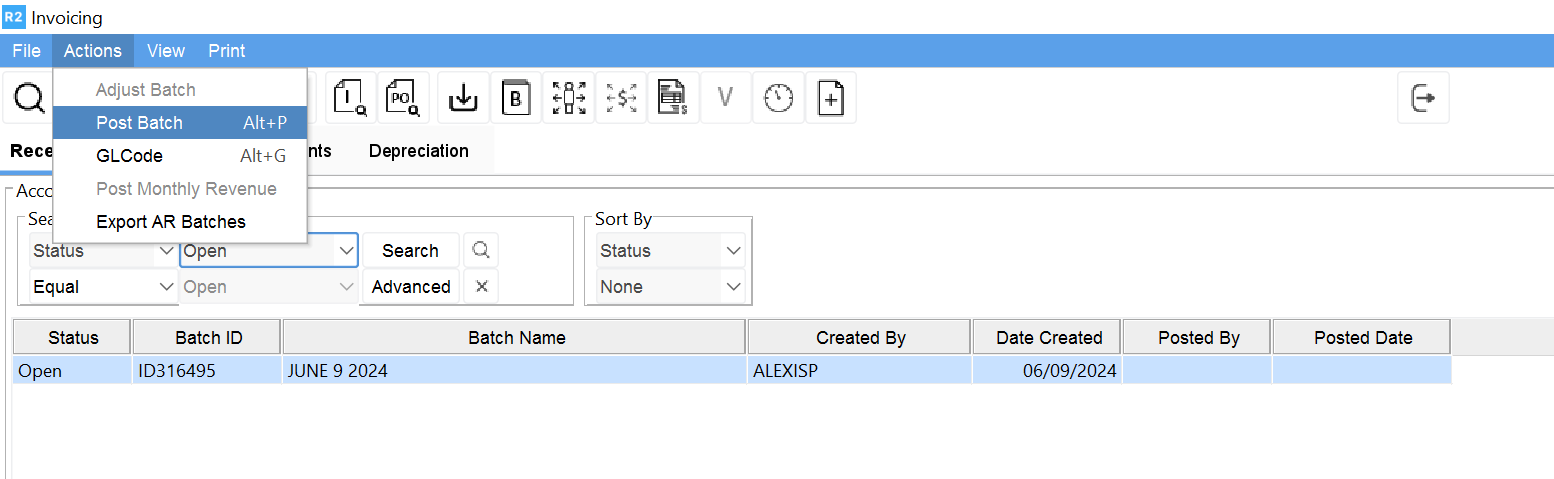Select the JUNE 9 2024 batch row
Image resolution: width=1554 pixels, height=479 pixels.
pyautogui.click(x=515, y=371)
